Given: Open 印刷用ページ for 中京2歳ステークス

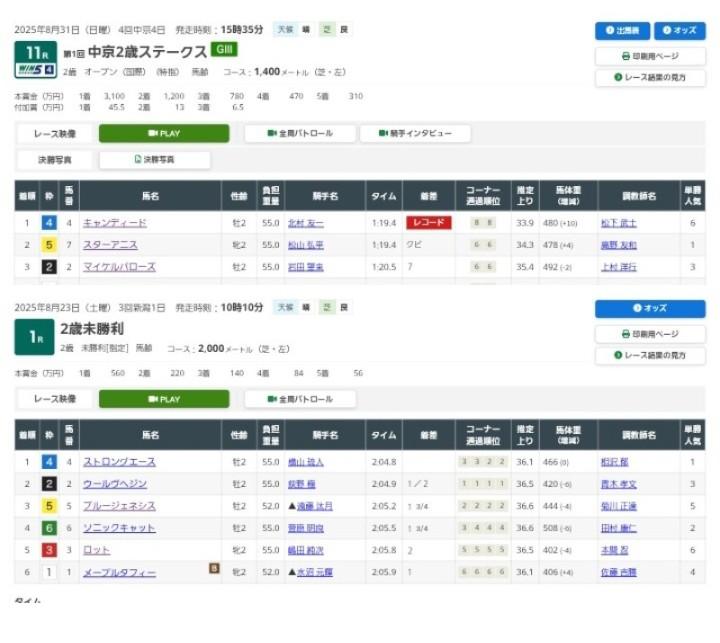Looking at the screenshot, I should click(x=650, y=56).
